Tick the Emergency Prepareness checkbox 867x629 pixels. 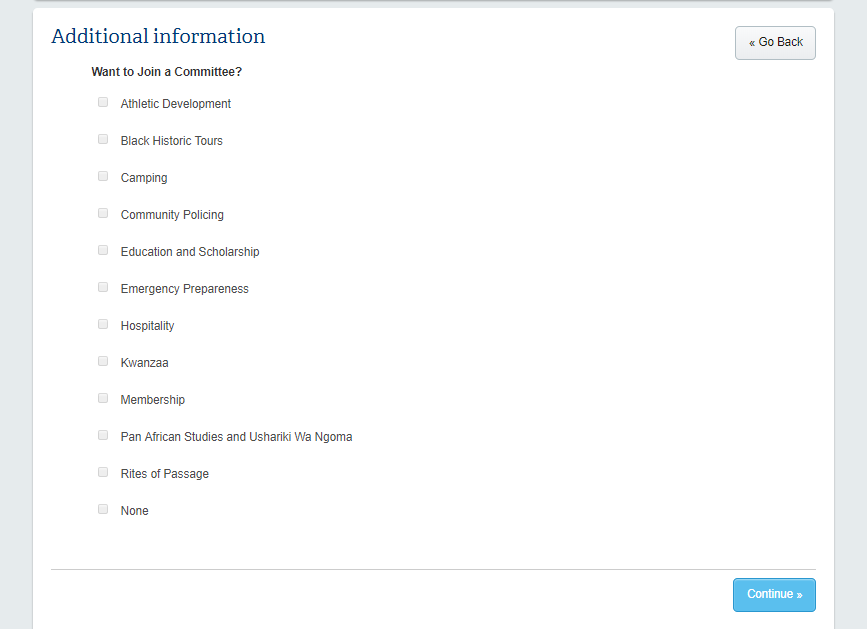point(103,287)
